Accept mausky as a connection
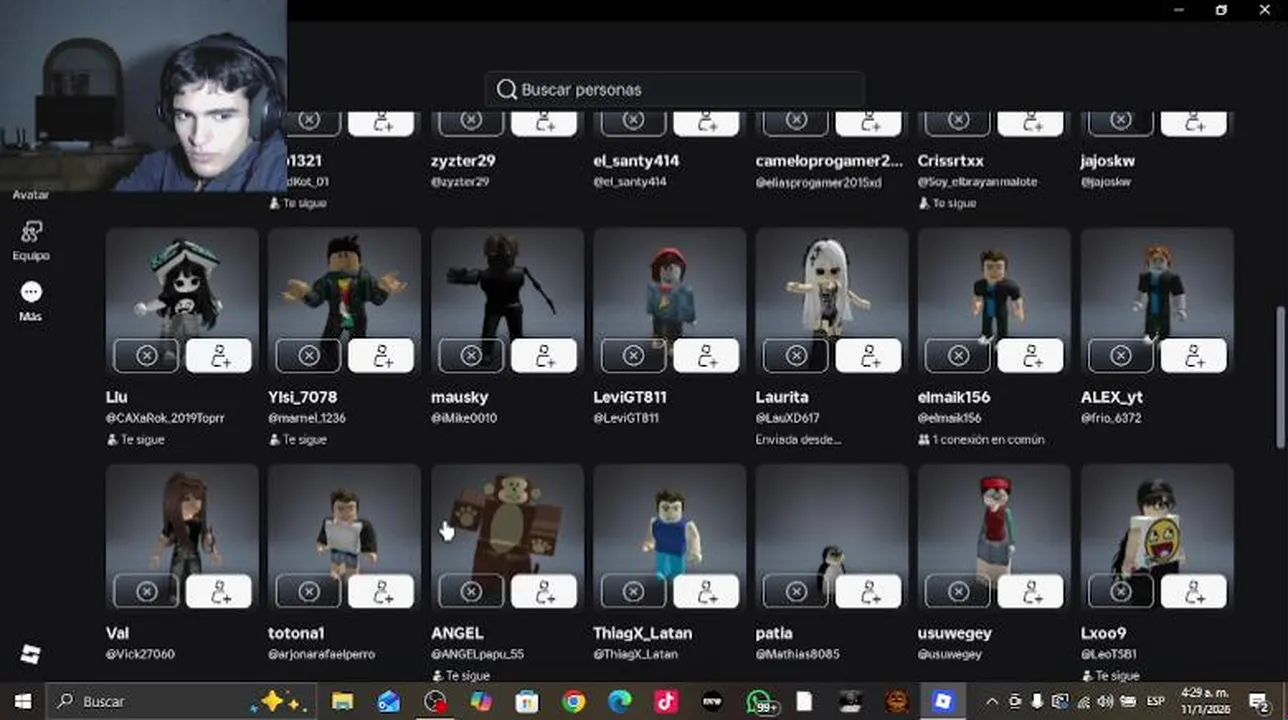1288x720 pixels. point(544,355)
